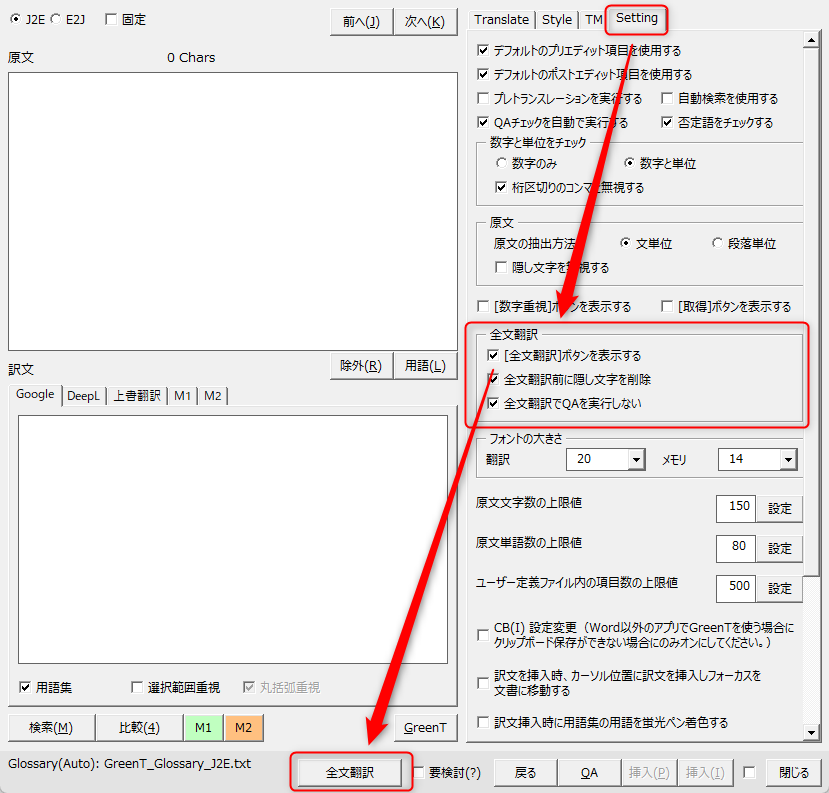Viewport: 829px width, 793px height.
Task: Open the Setting tab
Action: pyautogui.click(x=636, y=19)
